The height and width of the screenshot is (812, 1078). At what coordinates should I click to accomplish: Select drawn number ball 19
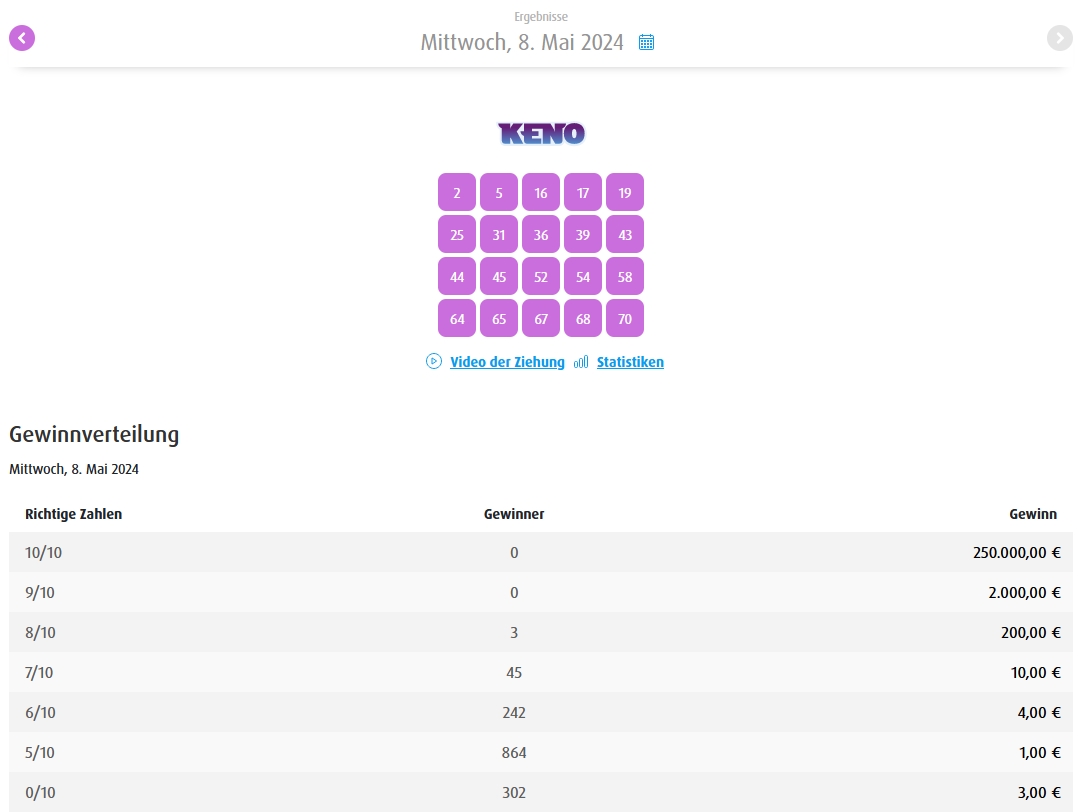pos(625,193)
